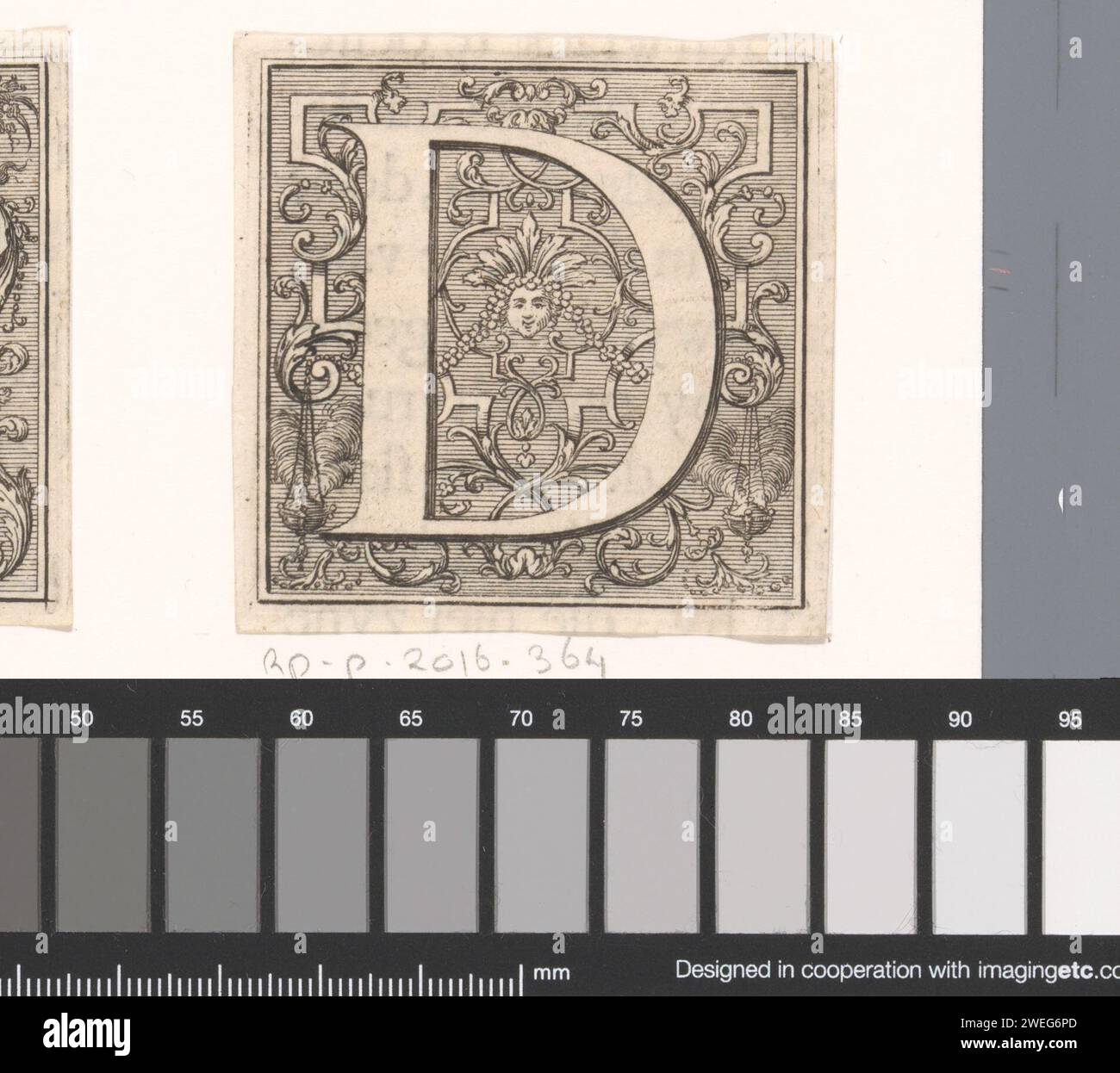Image resolution: width=1120 pixels, height=1073 pixels.
Task: Choose the gray swatch labeled 65
Action: click(432, 834)
